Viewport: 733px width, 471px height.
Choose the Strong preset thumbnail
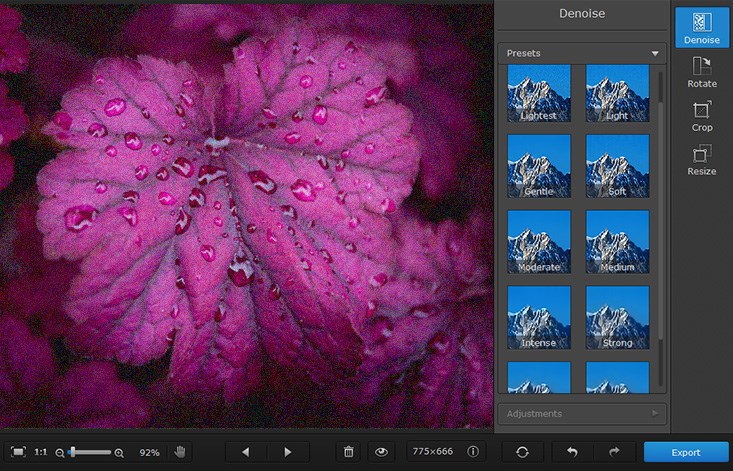click(617, 317)
